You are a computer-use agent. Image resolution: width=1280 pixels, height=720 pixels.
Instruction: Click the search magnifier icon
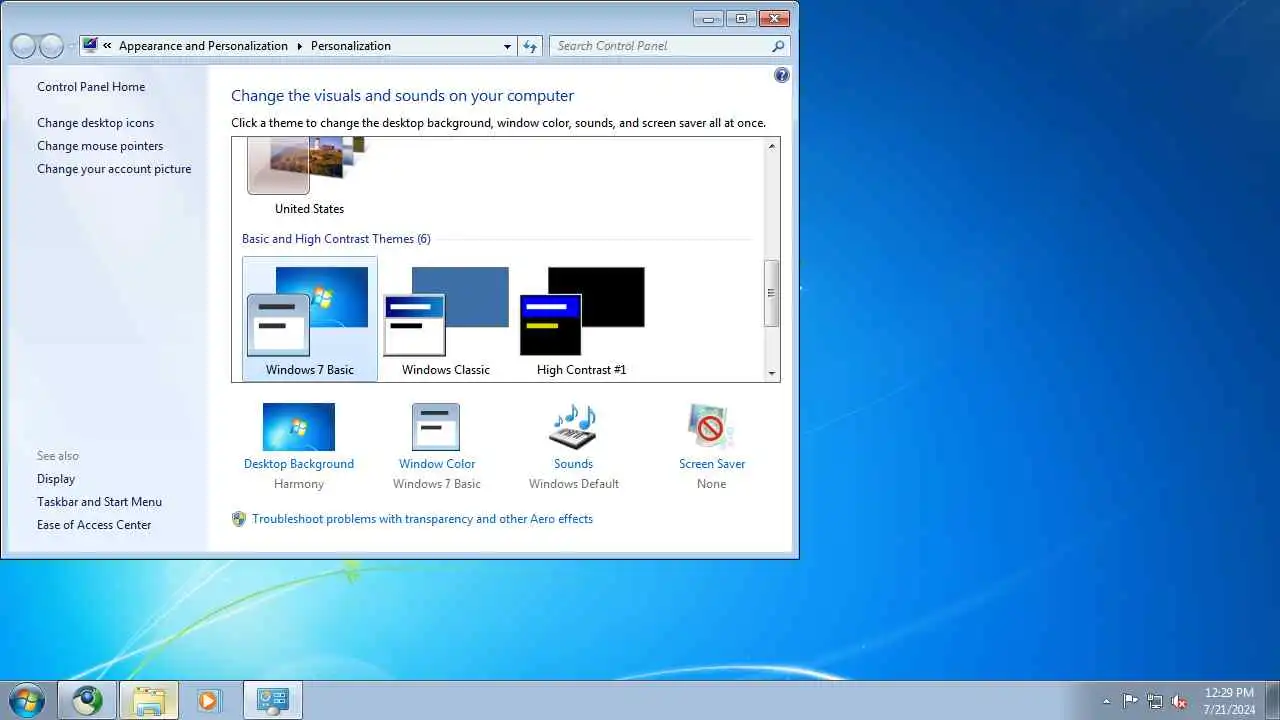[x=778, y=46]
